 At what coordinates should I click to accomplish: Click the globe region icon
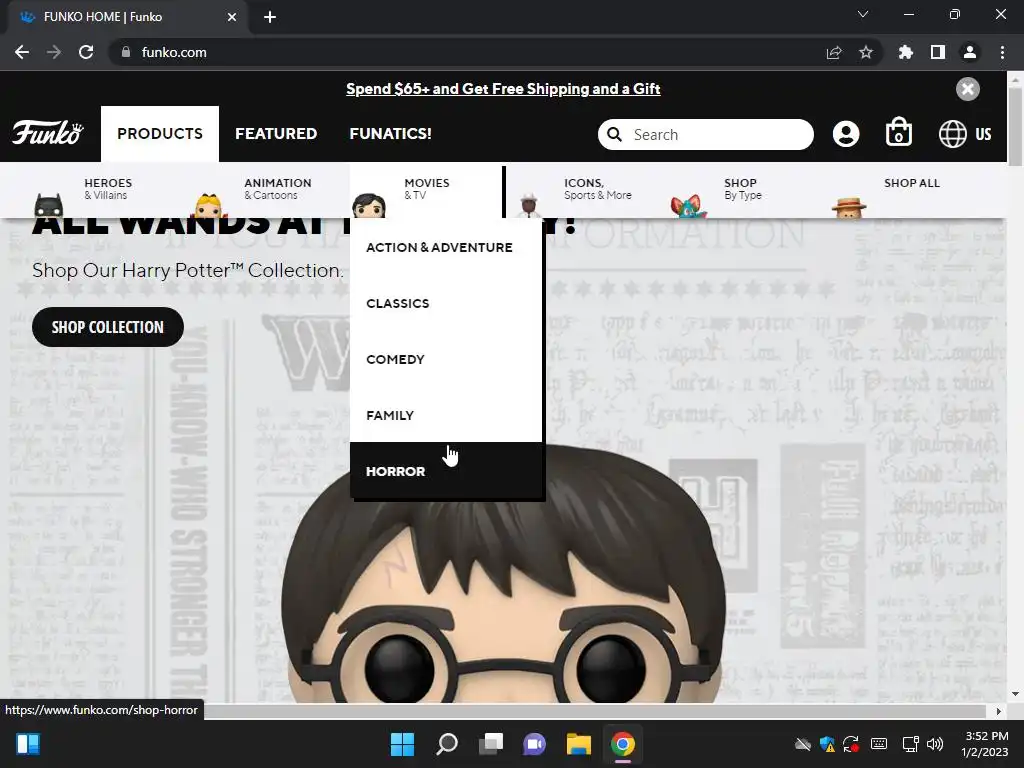(x=952, y=134)
